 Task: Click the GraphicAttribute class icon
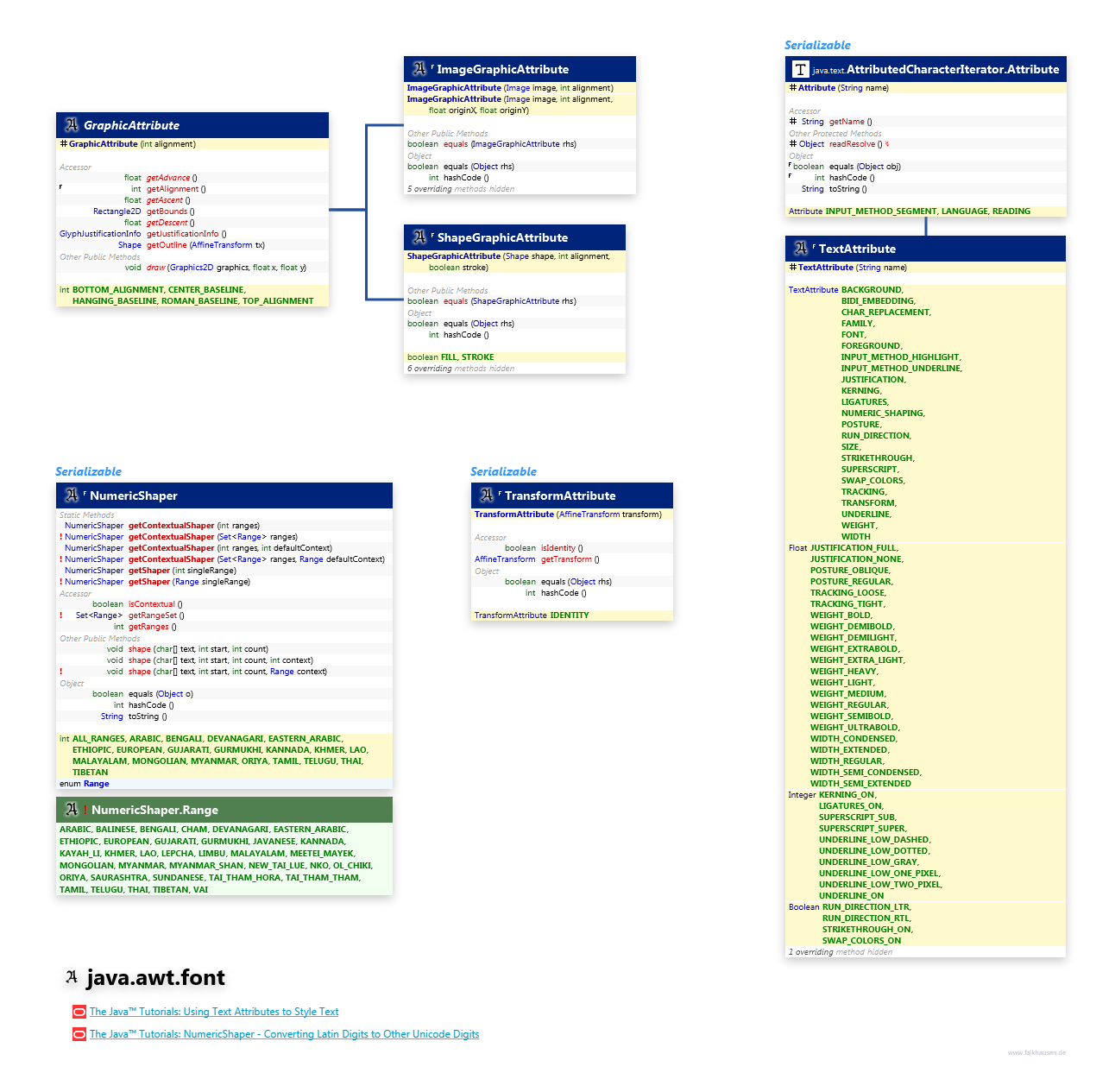pos(72,125)
